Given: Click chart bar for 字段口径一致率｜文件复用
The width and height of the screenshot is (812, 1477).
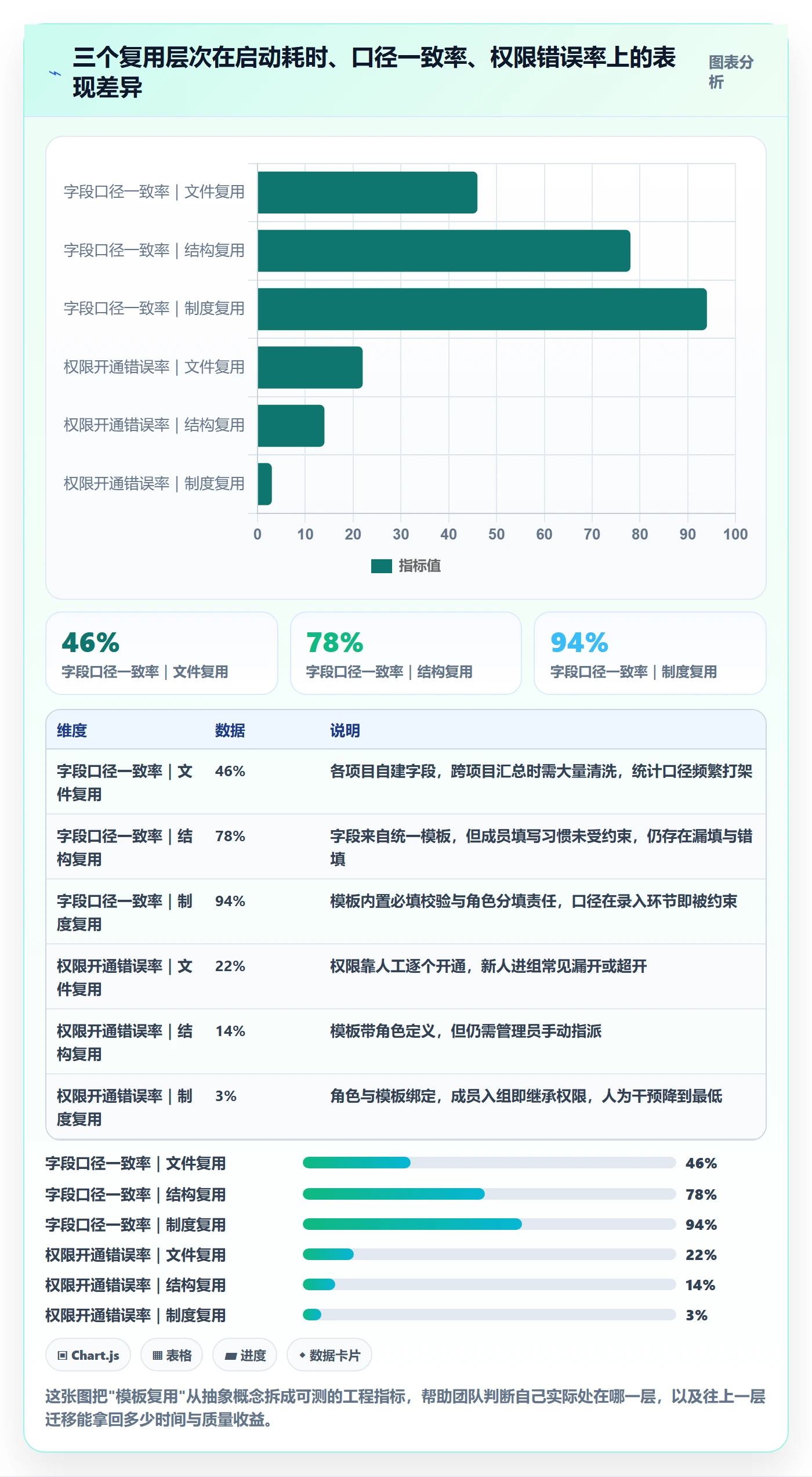Looking at the screenshot, I should [368, 193].
